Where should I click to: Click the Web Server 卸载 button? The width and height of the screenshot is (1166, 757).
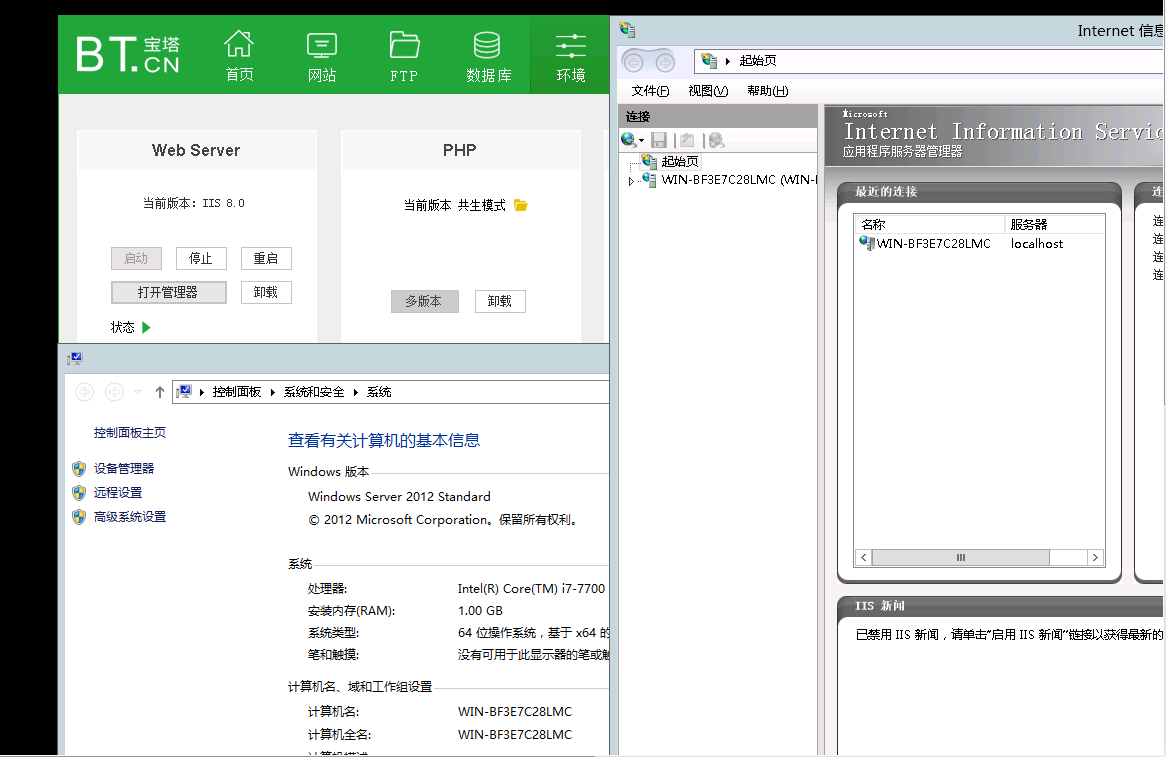click(x=265, y=292)
